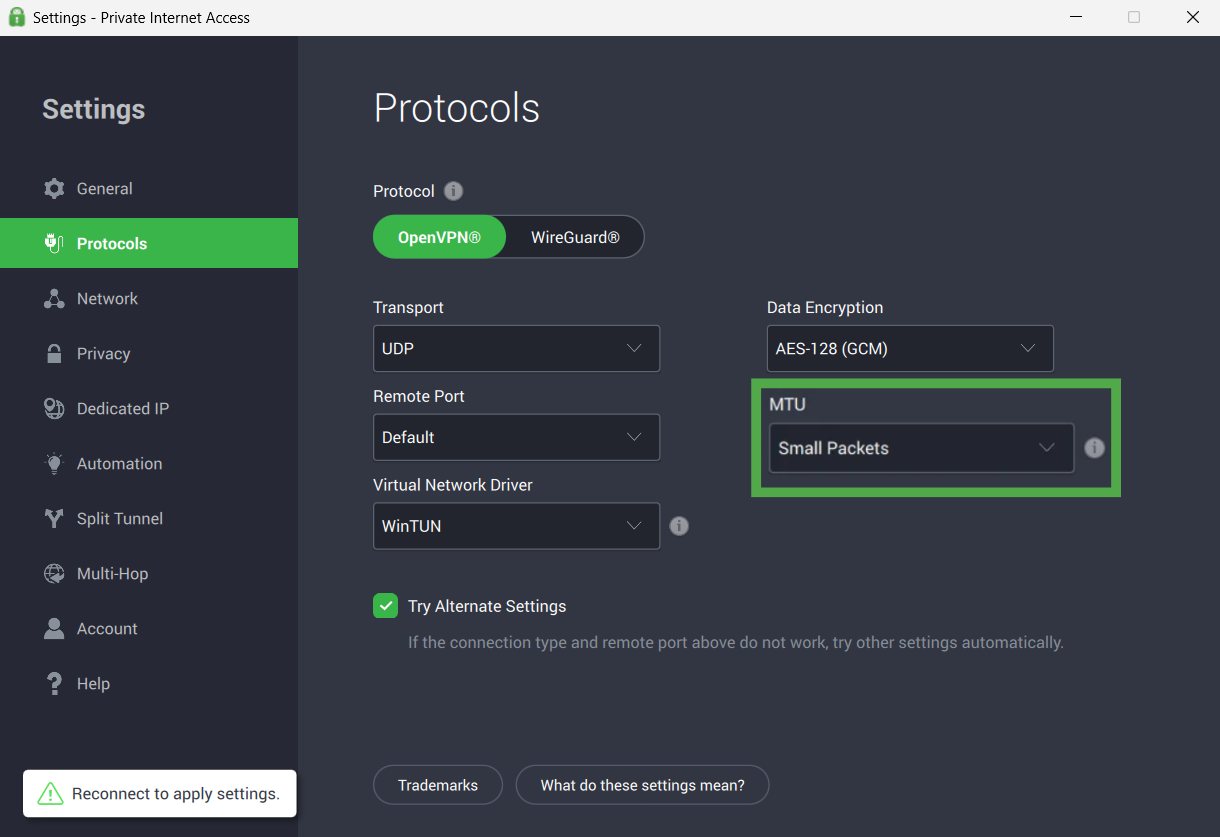The height and width of the screenshot is (837, 1220).
Task: Click the info icon beside MTU dropdown
Action: pyautogui.click(x=1094, y=448)
